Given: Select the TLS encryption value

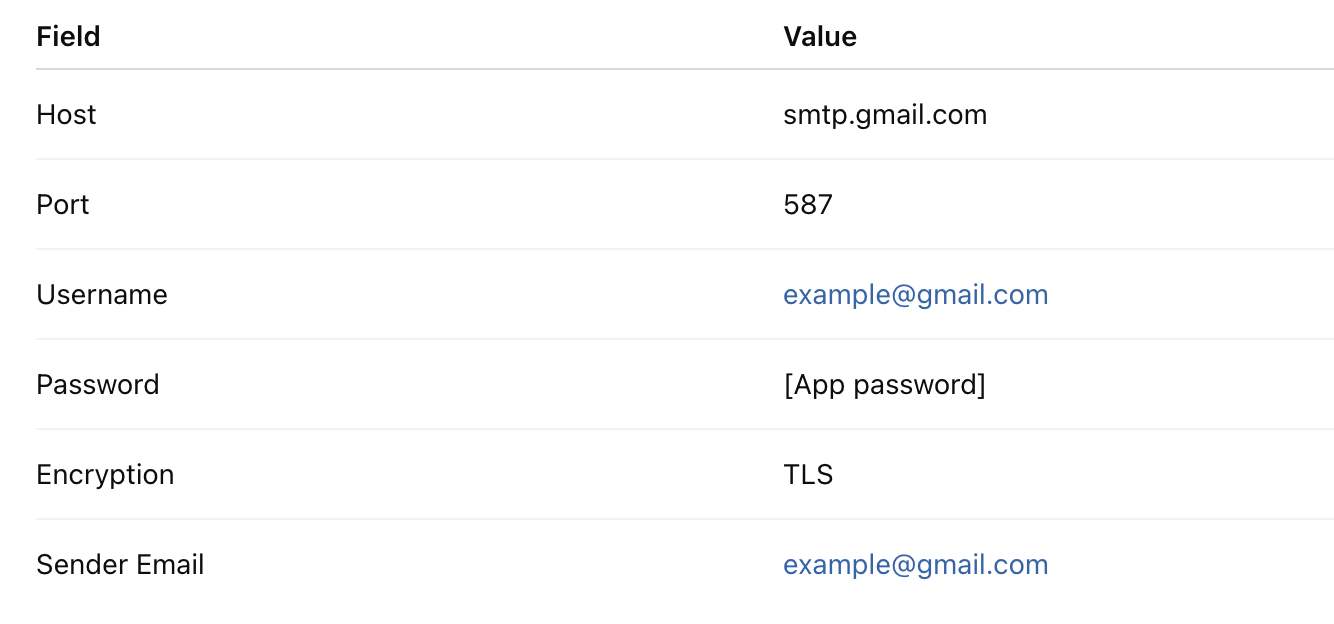Looking at the screenshot, I should coord(808,475).
